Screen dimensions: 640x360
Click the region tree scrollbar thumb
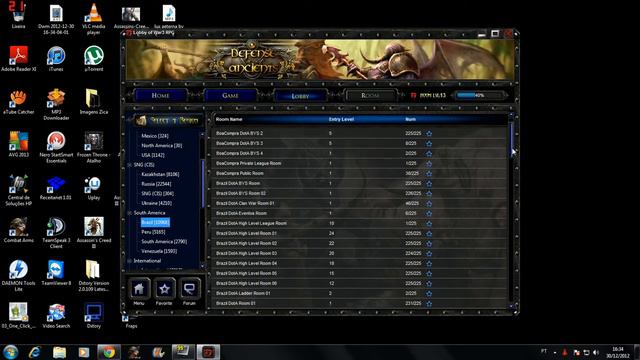[x=203, y=184]
